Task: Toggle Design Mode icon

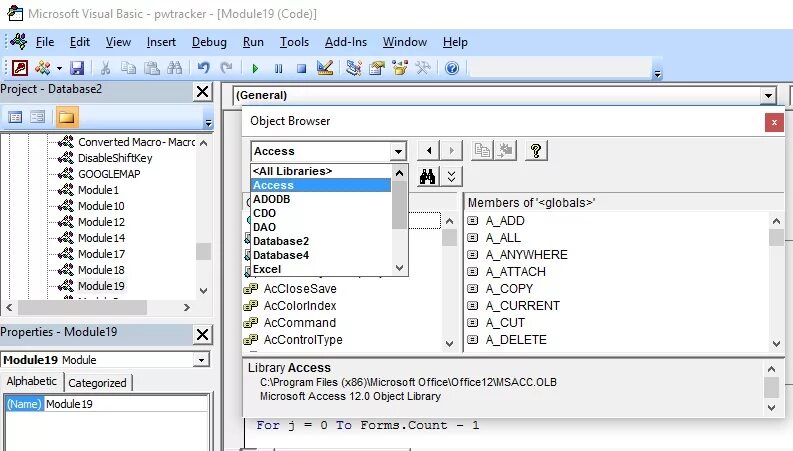Action: pos(325,67)
